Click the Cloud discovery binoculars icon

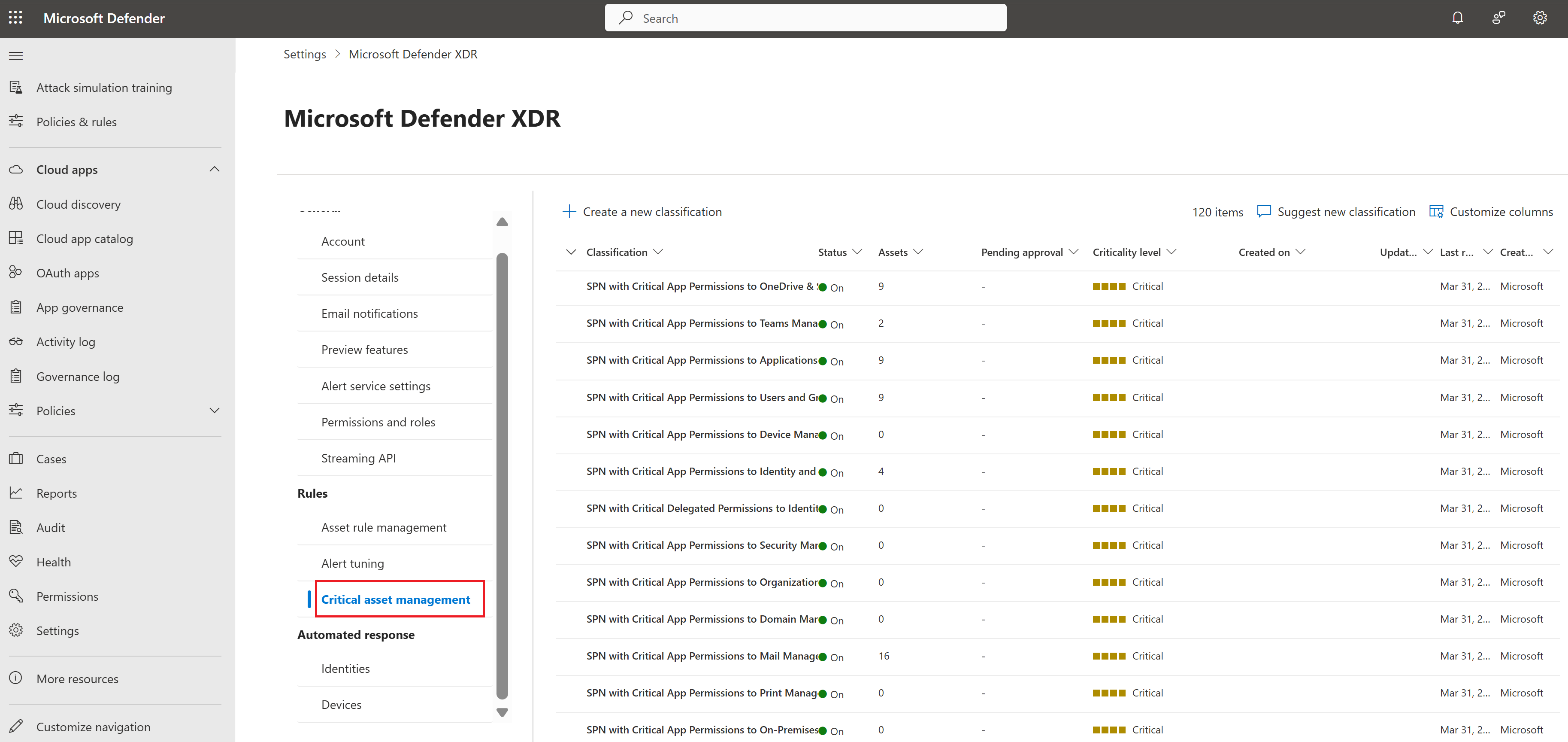(16, 204)
